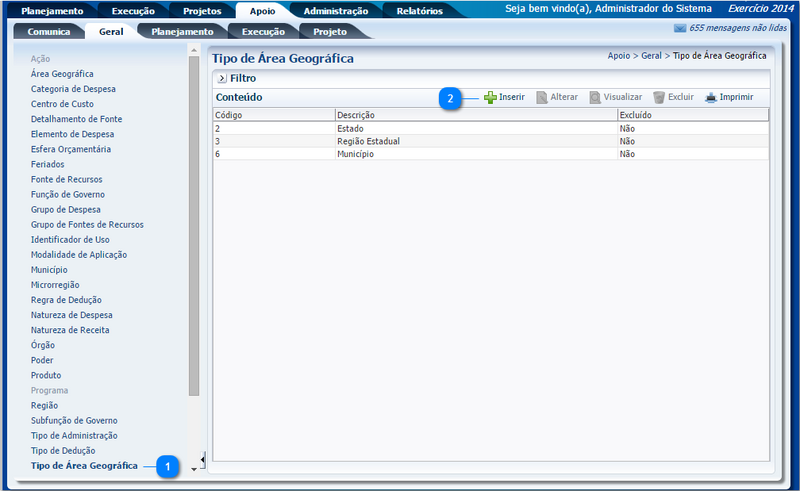Expand the Filtro panel arrow
Screen dimensions: 800x491
pos(221,77)
